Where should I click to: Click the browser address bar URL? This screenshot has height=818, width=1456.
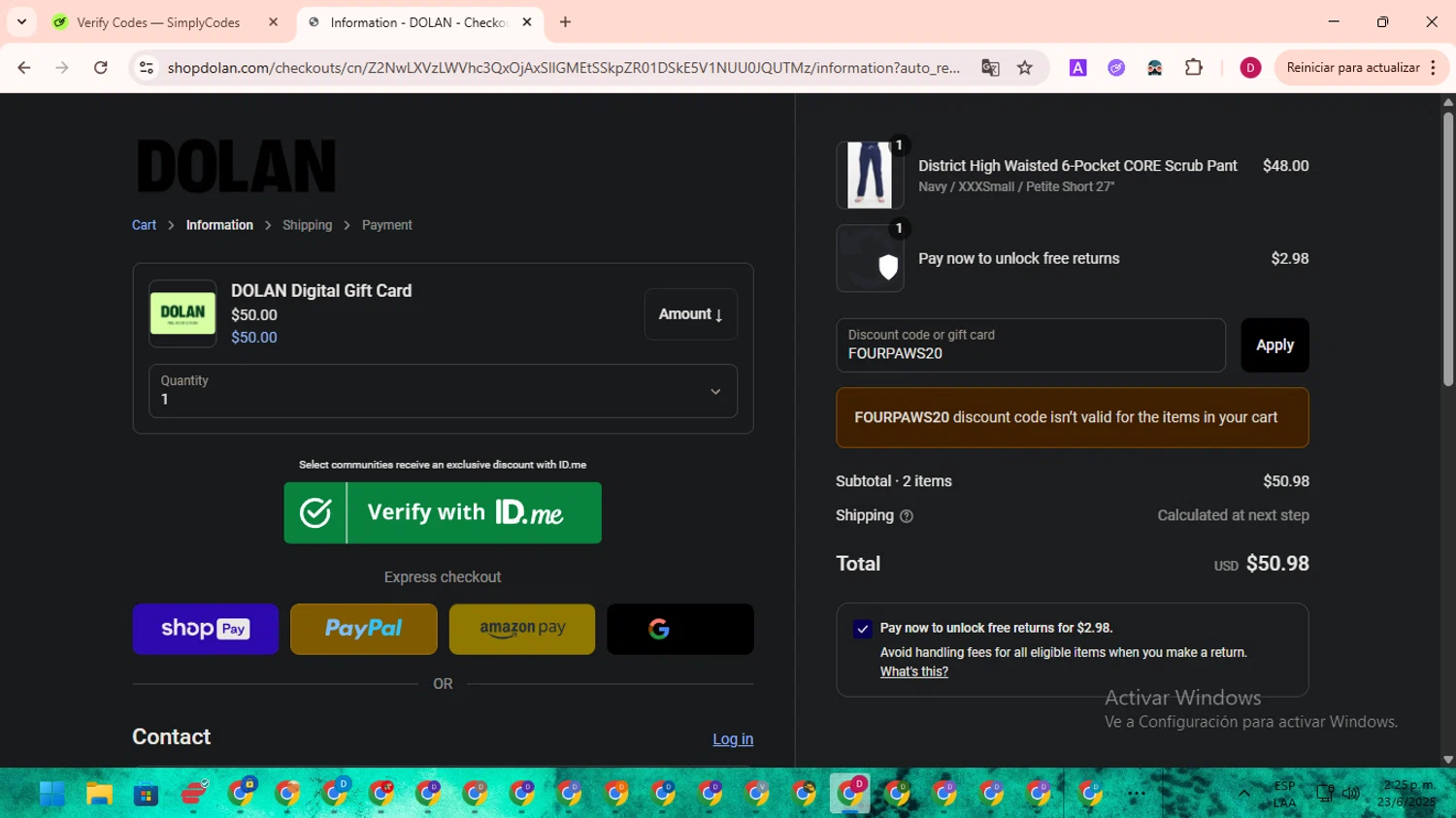[x=563, y=68]
